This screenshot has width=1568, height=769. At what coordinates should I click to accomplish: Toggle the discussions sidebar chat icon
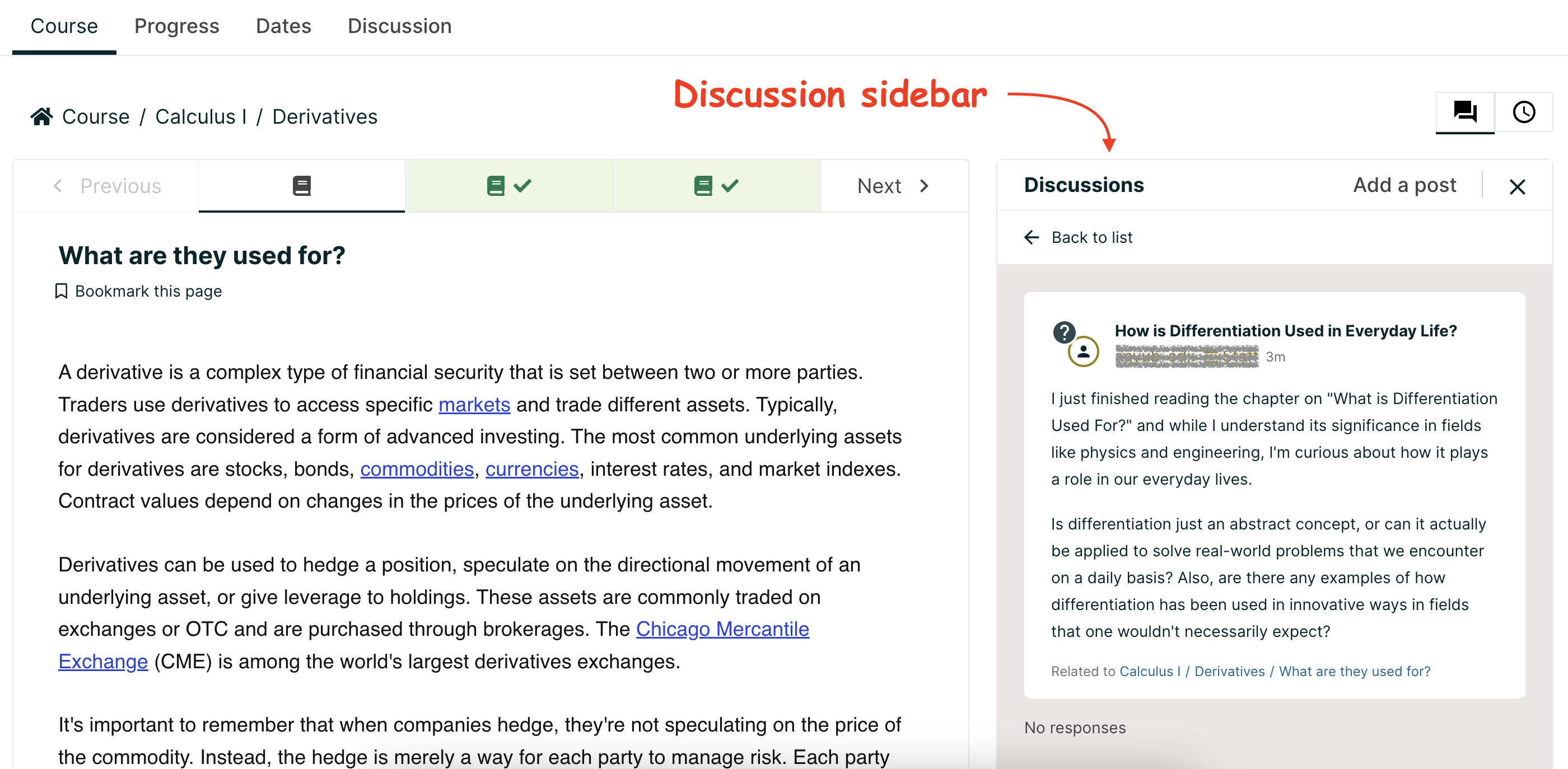(1464, 112)
